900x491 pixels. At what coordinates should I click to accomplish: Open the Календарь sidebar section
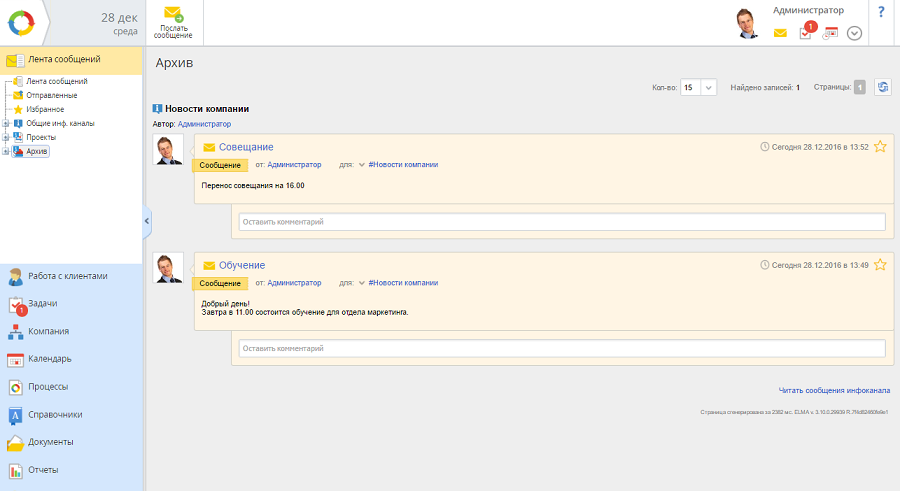point(49,359)
